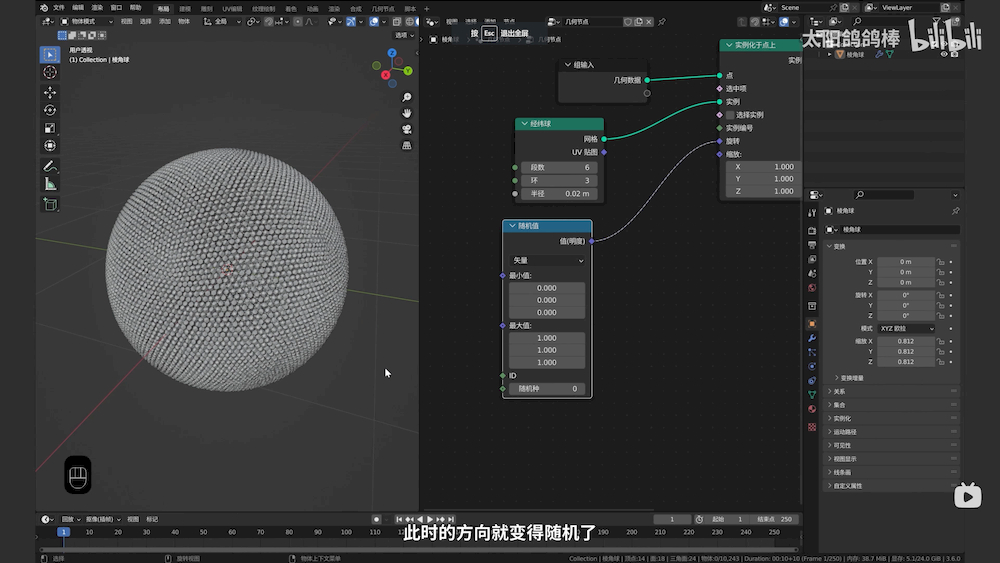
Task: Open the 添加 menu in viewport header
Action: [165, 22]
